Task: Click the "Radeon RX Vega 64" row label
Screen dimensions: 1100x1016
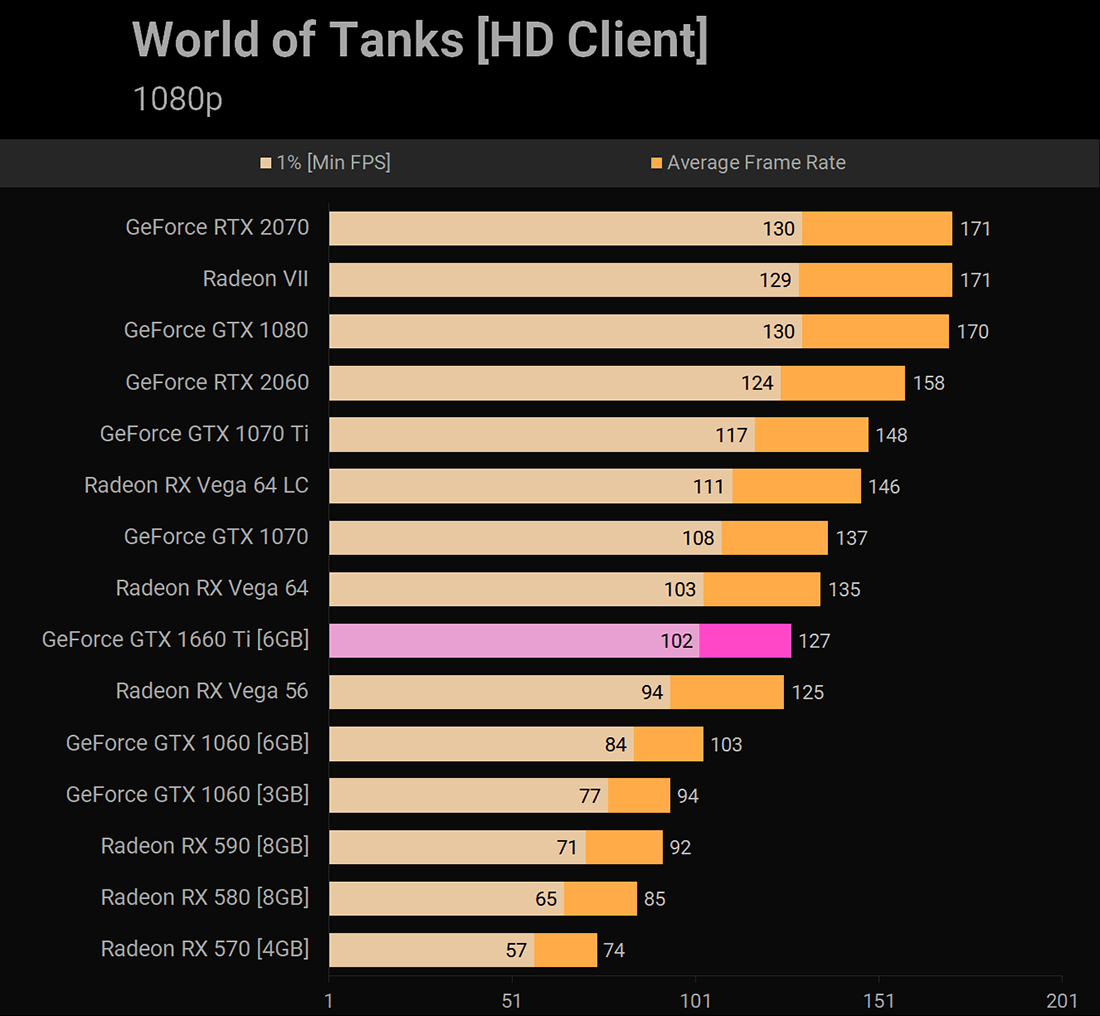Action: click(x=212, y=588)
